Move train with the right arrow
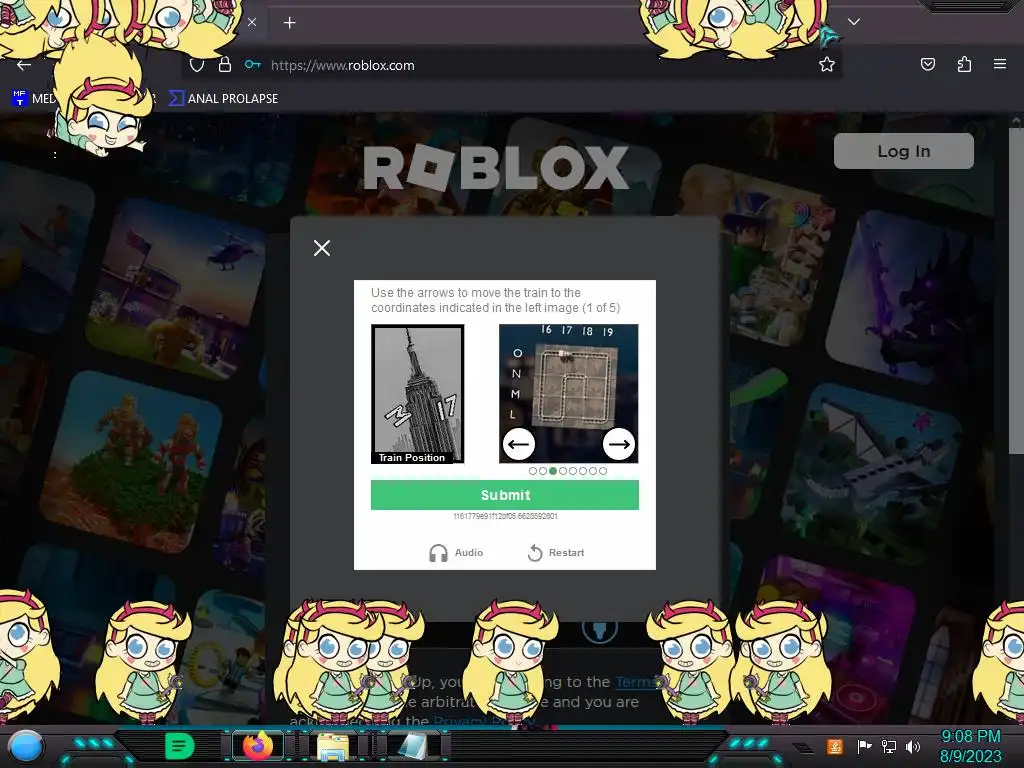 pyautogui.click(x=618, y=444)
